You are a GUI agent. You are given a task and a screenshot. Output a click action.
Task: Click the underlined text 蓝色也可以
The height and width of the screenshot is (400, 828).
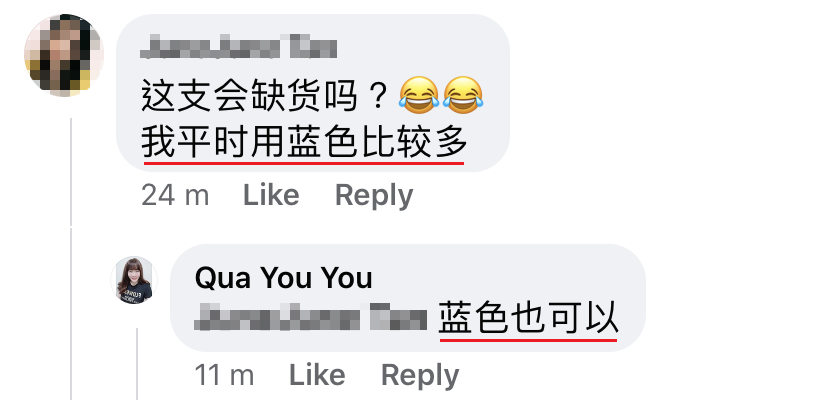click(x=529, y=319)
